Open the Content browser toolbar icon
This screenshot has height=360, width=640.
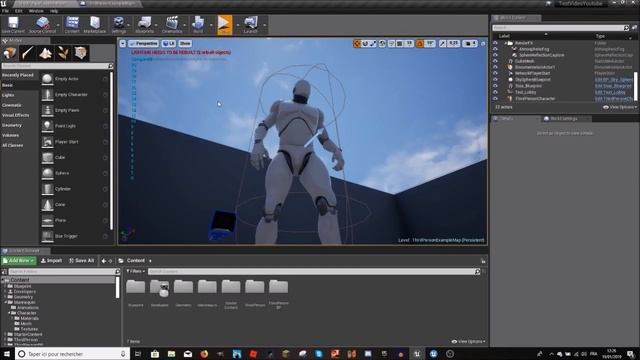[72, 24]
